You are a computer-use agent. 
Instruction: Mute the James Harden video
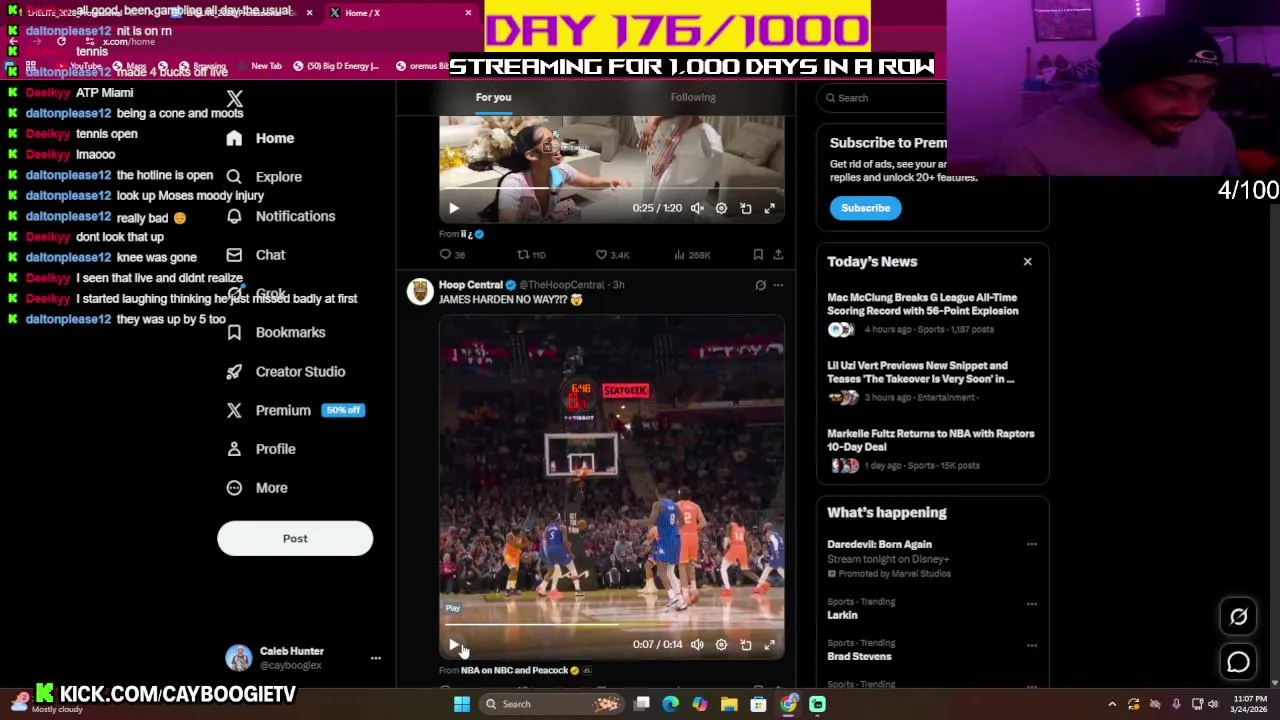pyautogui.click(x=697, y=645)
